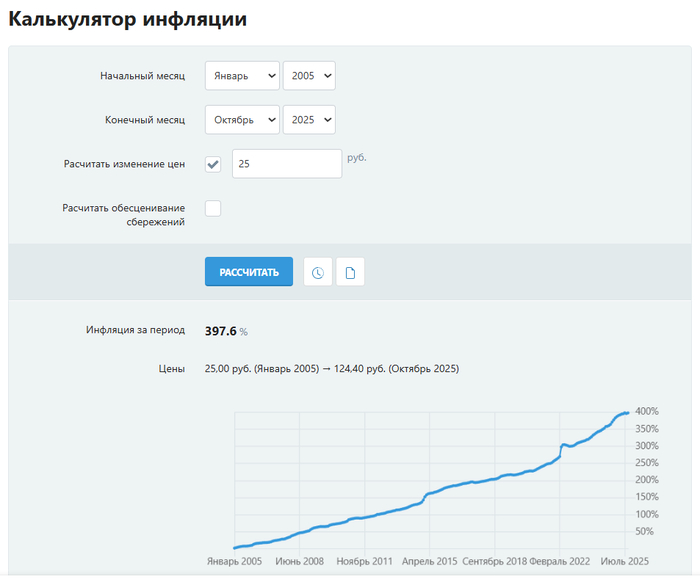Click the 'Расчитать обесценивание сбережений' label
The image size is (700, 582).
point(123,215)
